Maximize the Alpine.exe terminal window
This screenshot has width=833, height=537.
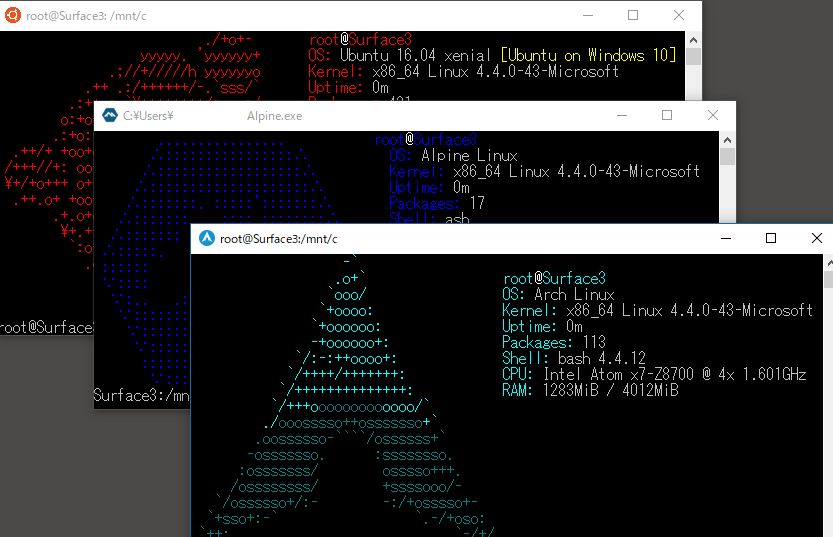click(667, 116)
